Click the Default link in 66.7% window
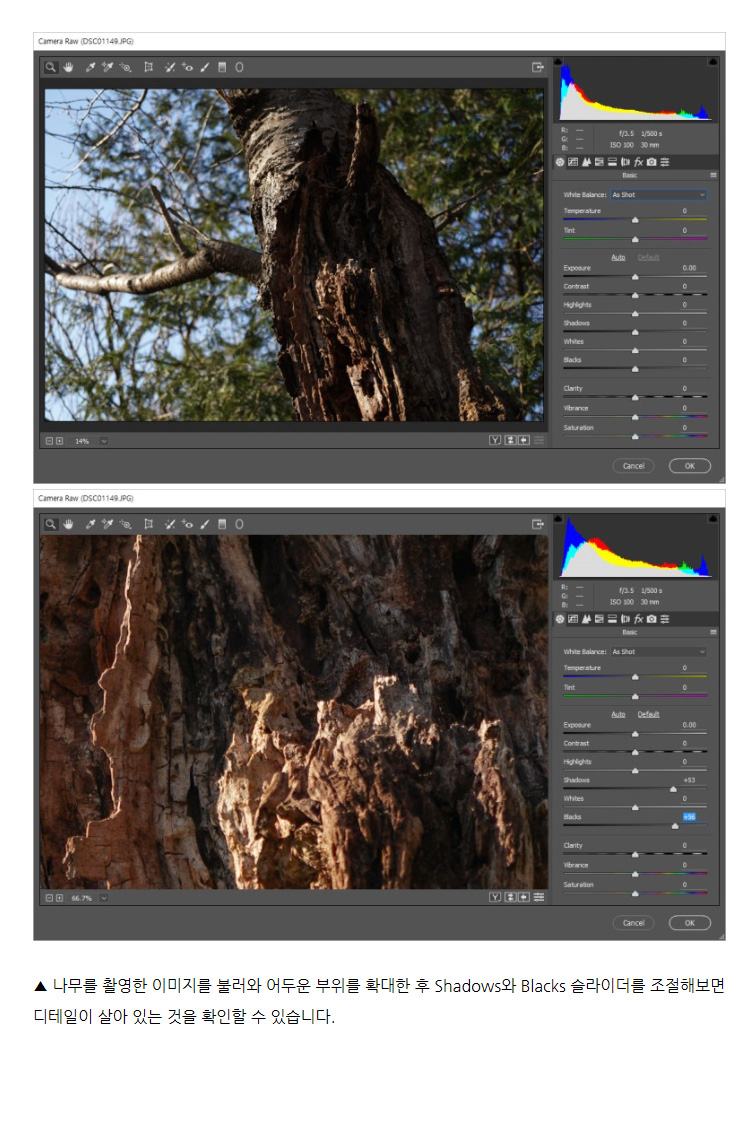 [x=648, y=715]
